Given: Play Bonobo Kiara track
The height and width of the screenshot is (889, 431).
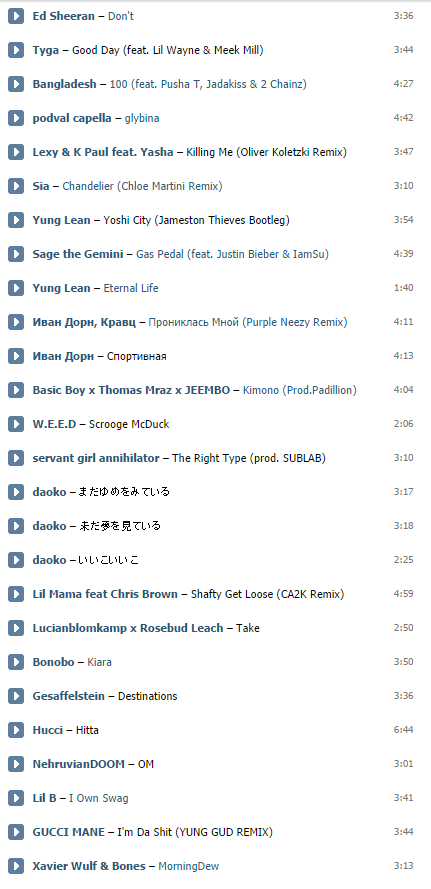Looking at the screenshot, I should tap(16, 662).
